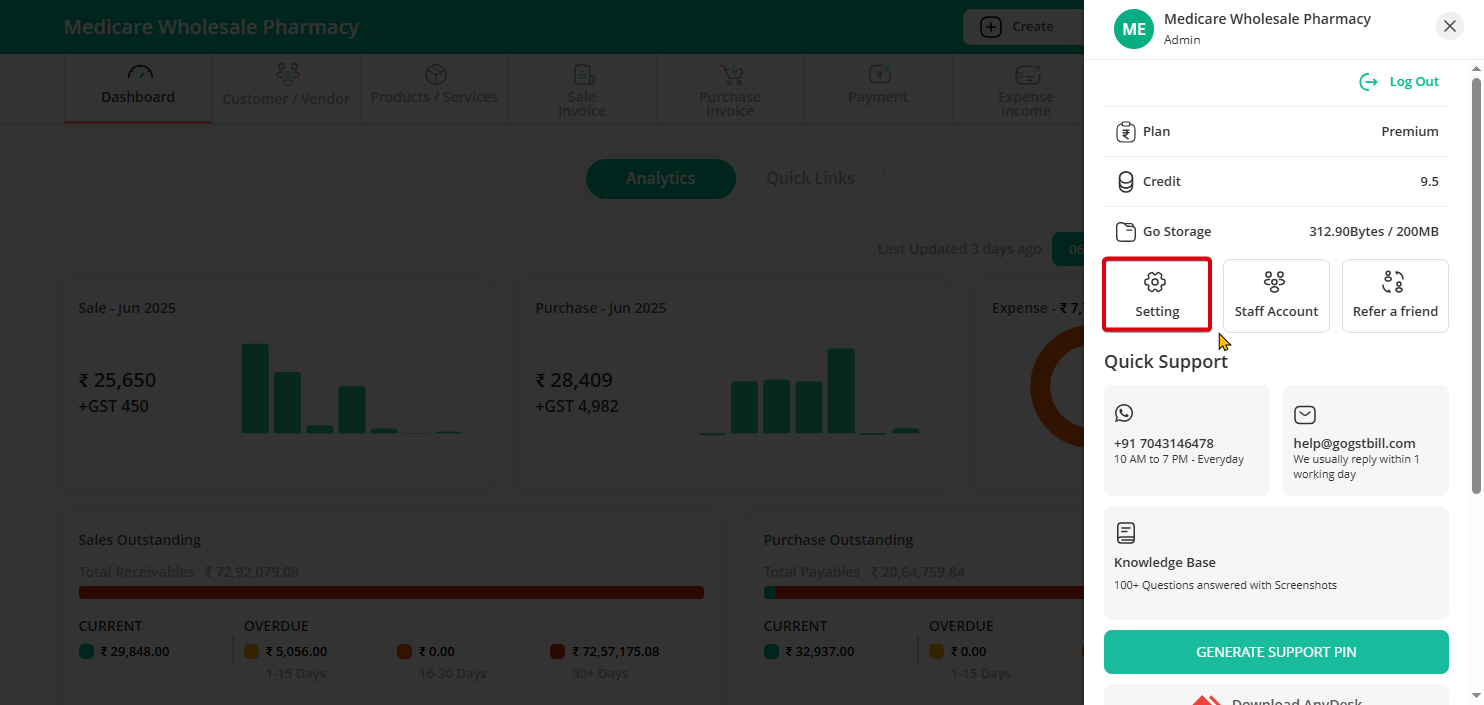Image resolution: width=1484 pixels, height=705 pixels.
Task: Click the Purchase Outstanding payables bar
Action: (x=924, y=593)
